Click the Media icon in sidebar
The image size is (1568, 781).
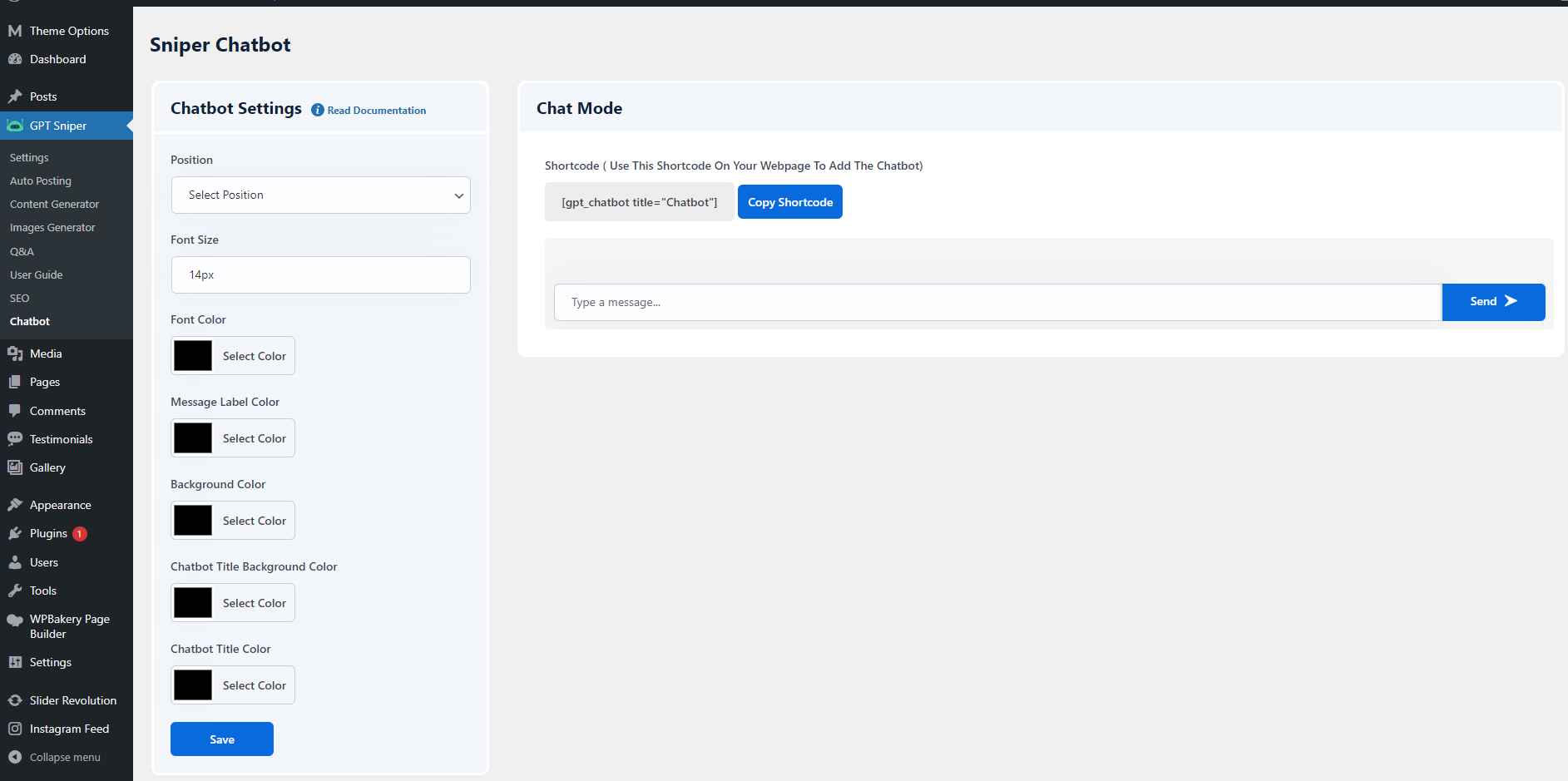click(x=15, y=353)
